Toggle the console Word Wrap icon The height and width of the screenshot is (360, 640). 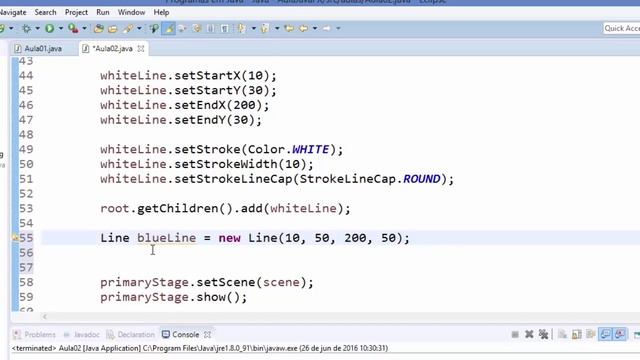[591, 335]
